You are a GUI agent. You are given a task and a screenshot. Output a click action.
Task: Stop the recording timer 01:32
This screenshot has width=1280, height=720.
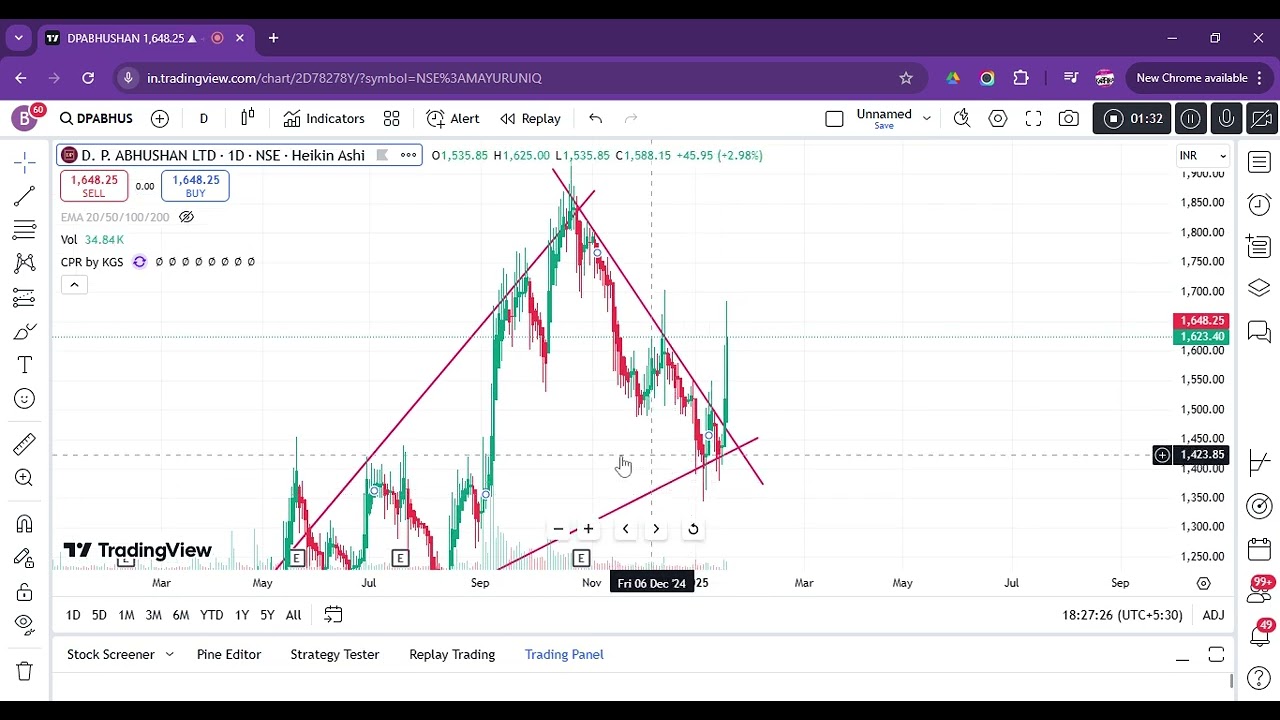point(1134,118)
